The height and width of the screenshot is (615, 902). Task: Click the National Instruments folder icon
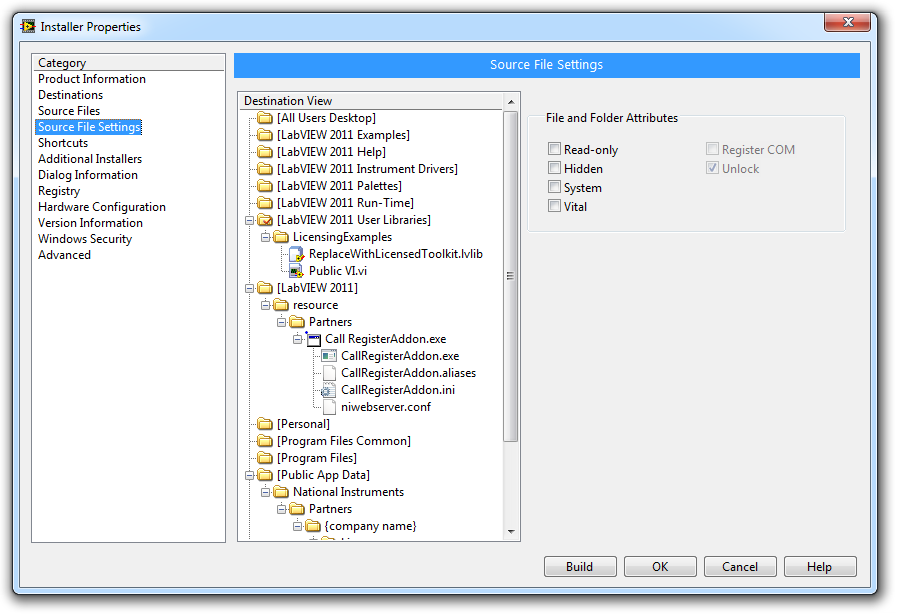pyautogui.click(x=281, y=492)
